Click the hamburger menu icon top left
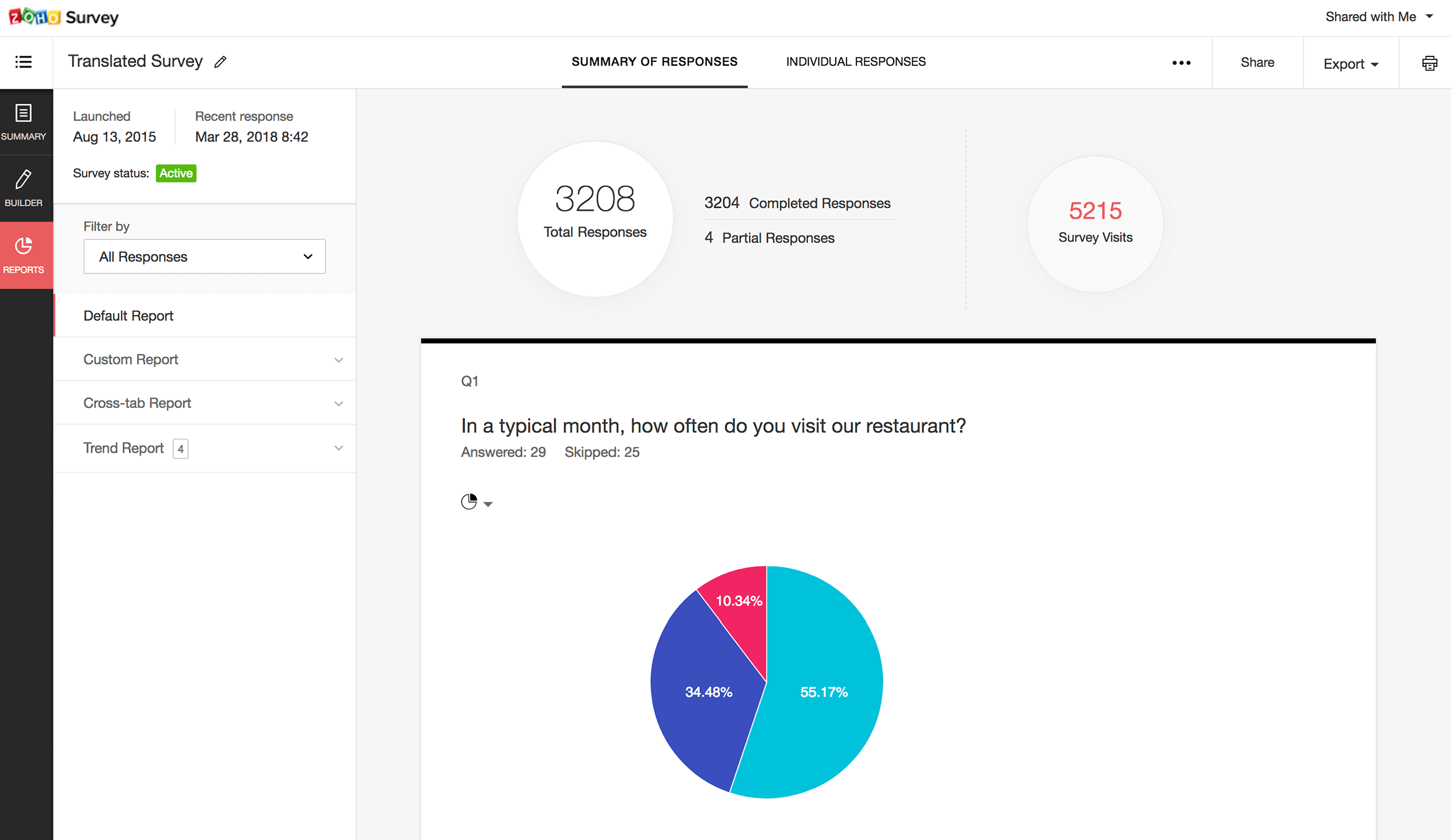 (x=23, y=61)
